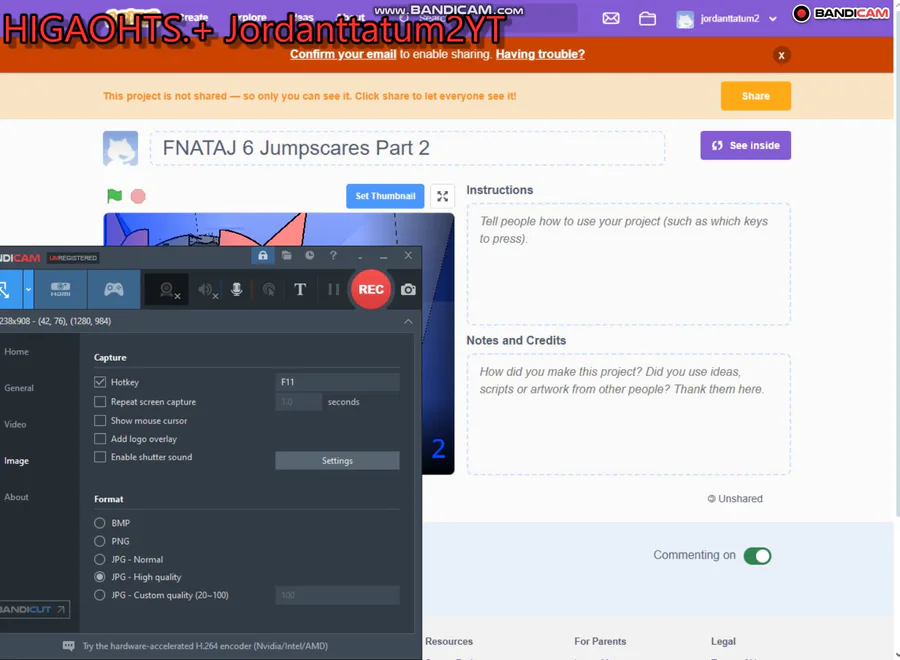The image size is (900, 660).
Task: Select the Bandicam game recording mode gamepad
Action: pos(114,289)
